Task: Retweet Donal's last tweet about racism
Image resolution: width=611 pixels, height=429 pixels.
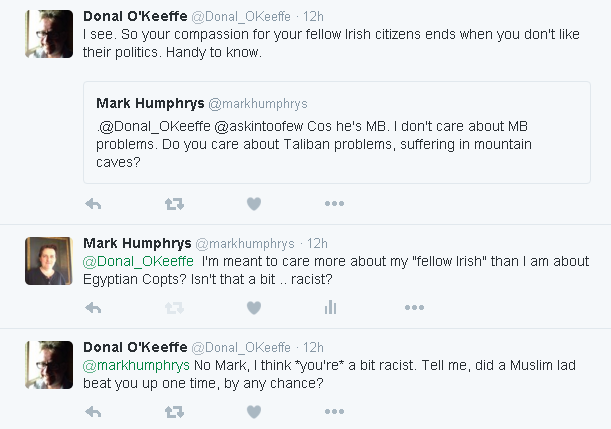Action: point(173,410)
